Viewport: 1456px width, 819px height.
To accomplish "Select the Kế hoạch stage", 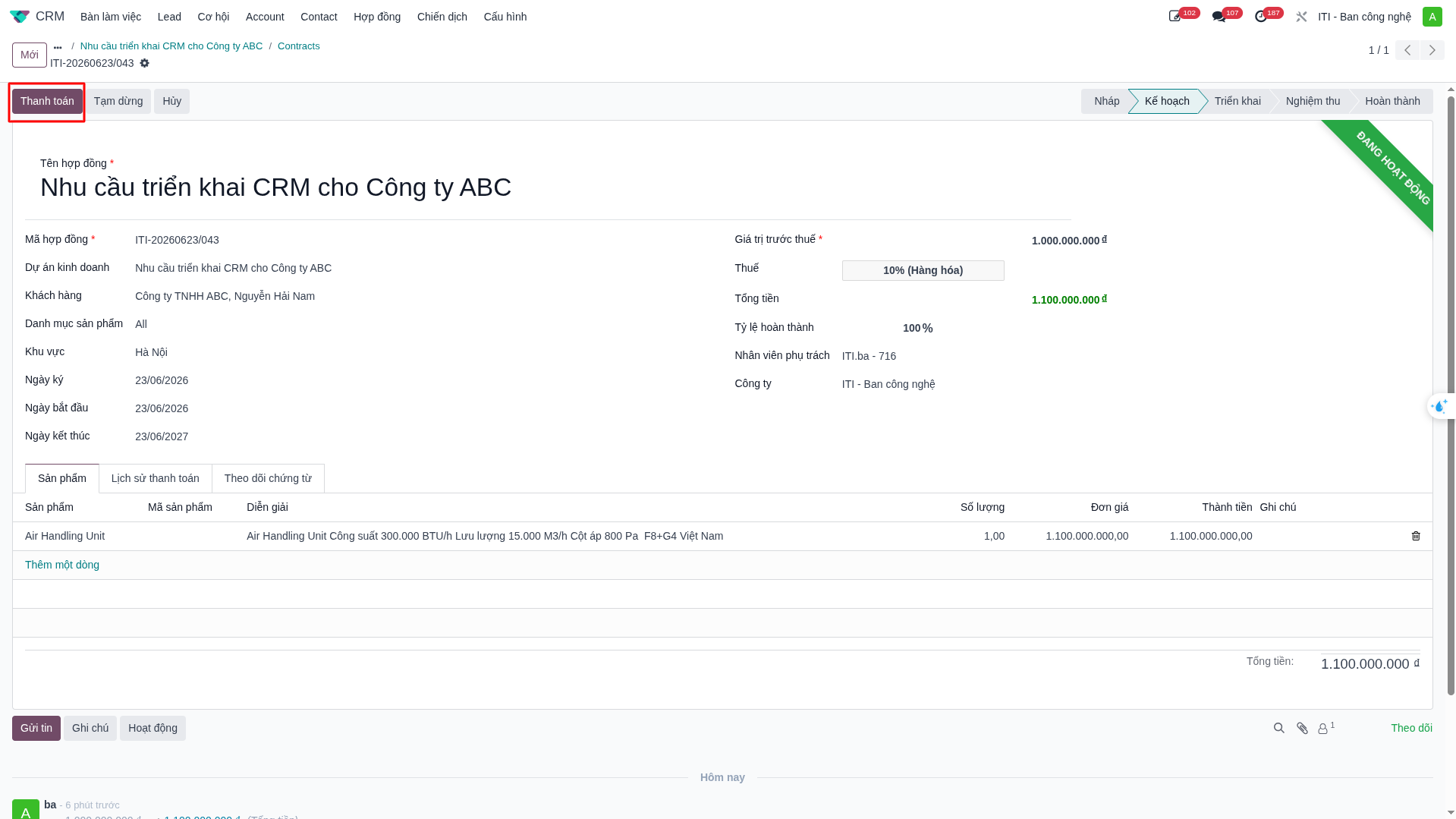I will [1167, 101].
